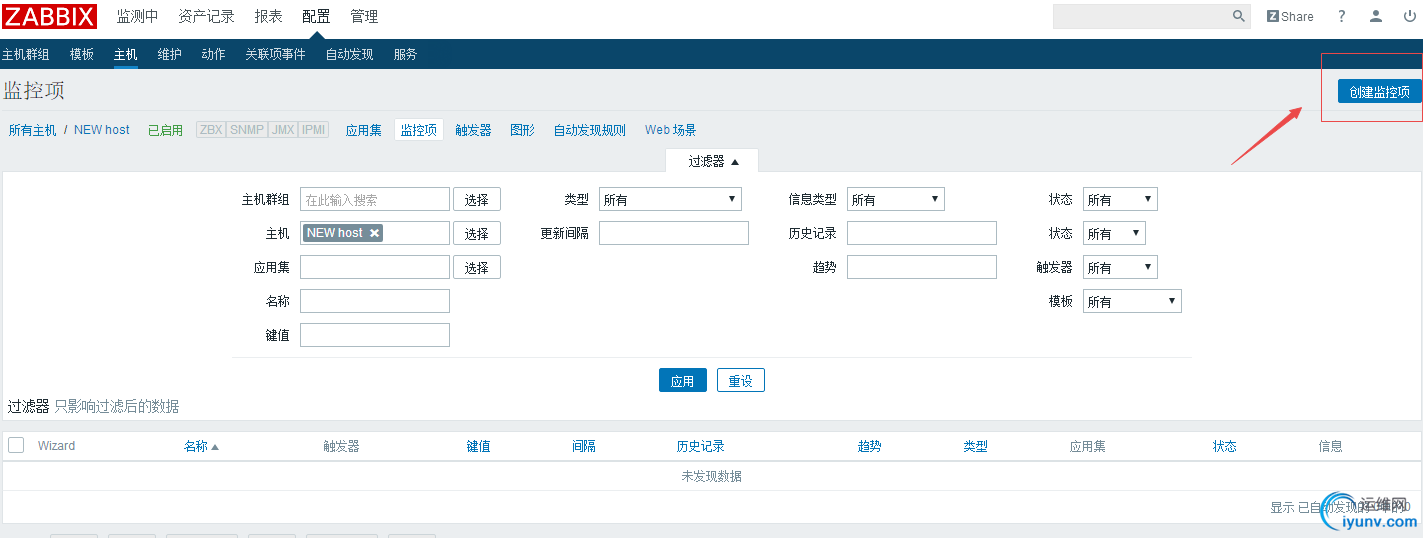
Task: Open the 信息类型 dropdown
Action: [895, 199]
